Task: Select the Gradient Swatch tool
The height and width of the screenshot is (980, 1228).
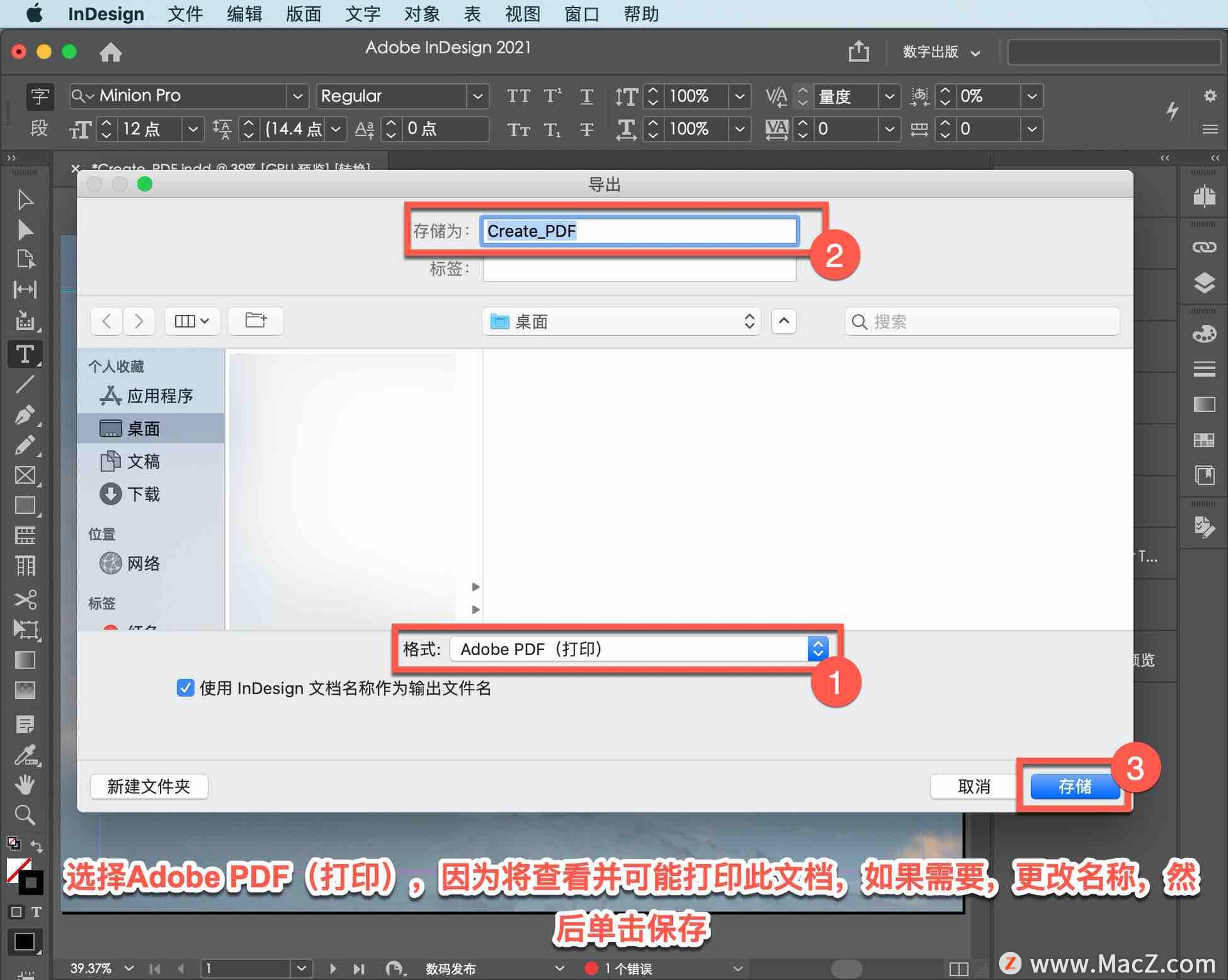Action: (x=25, y=660)
